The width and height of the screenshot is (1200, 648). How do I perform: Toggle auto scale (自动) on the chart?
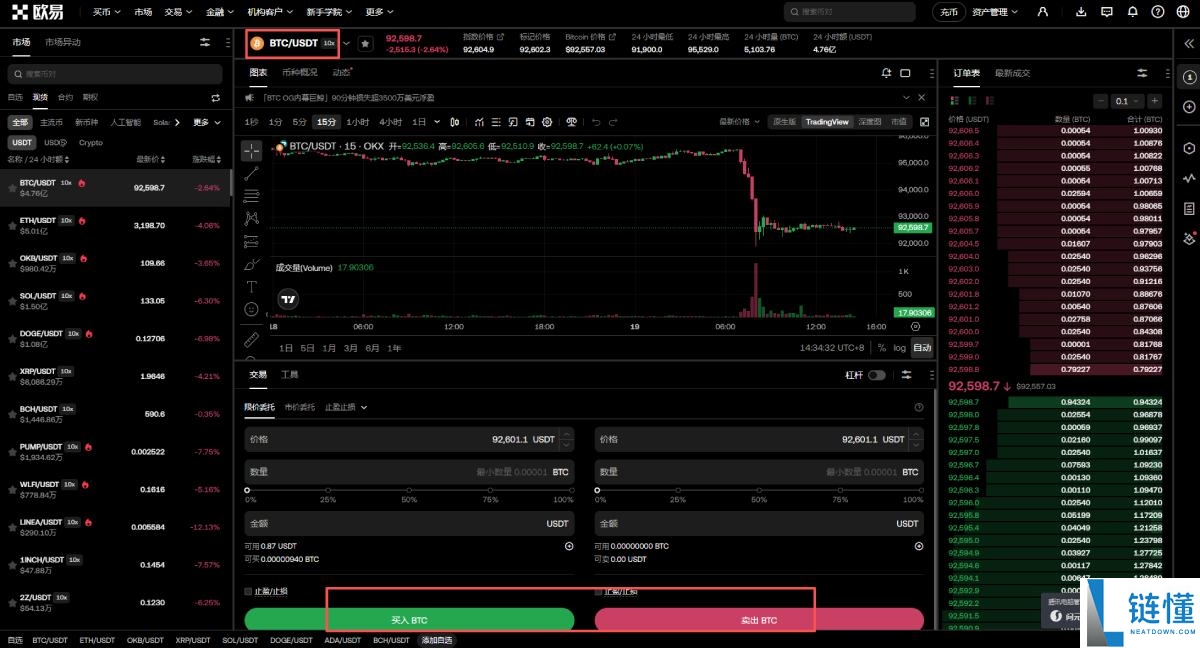(x=922, y=348)
